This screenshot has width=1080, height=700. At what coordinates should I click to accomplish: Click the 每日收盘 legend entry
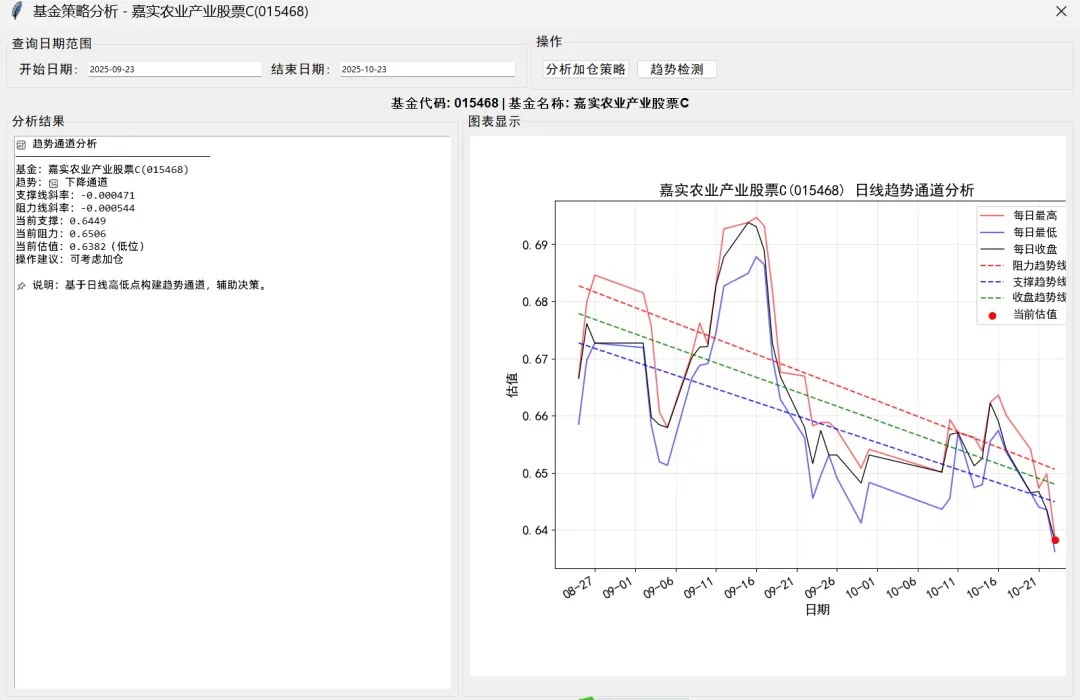point(1018,249)
